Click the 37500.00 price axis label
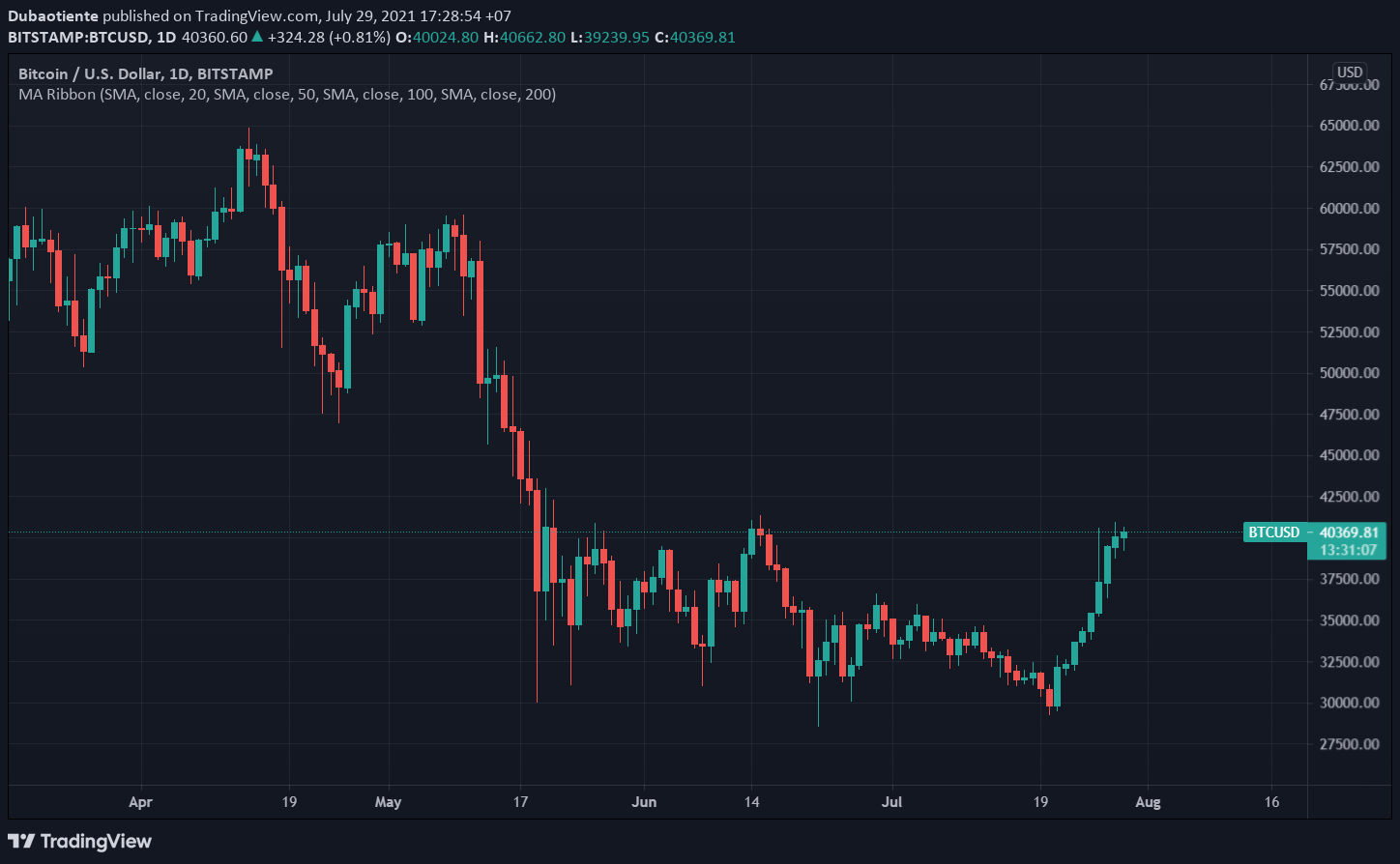Image resolution: width=1400 pixels, height=864 pixels. [1350, 579]
